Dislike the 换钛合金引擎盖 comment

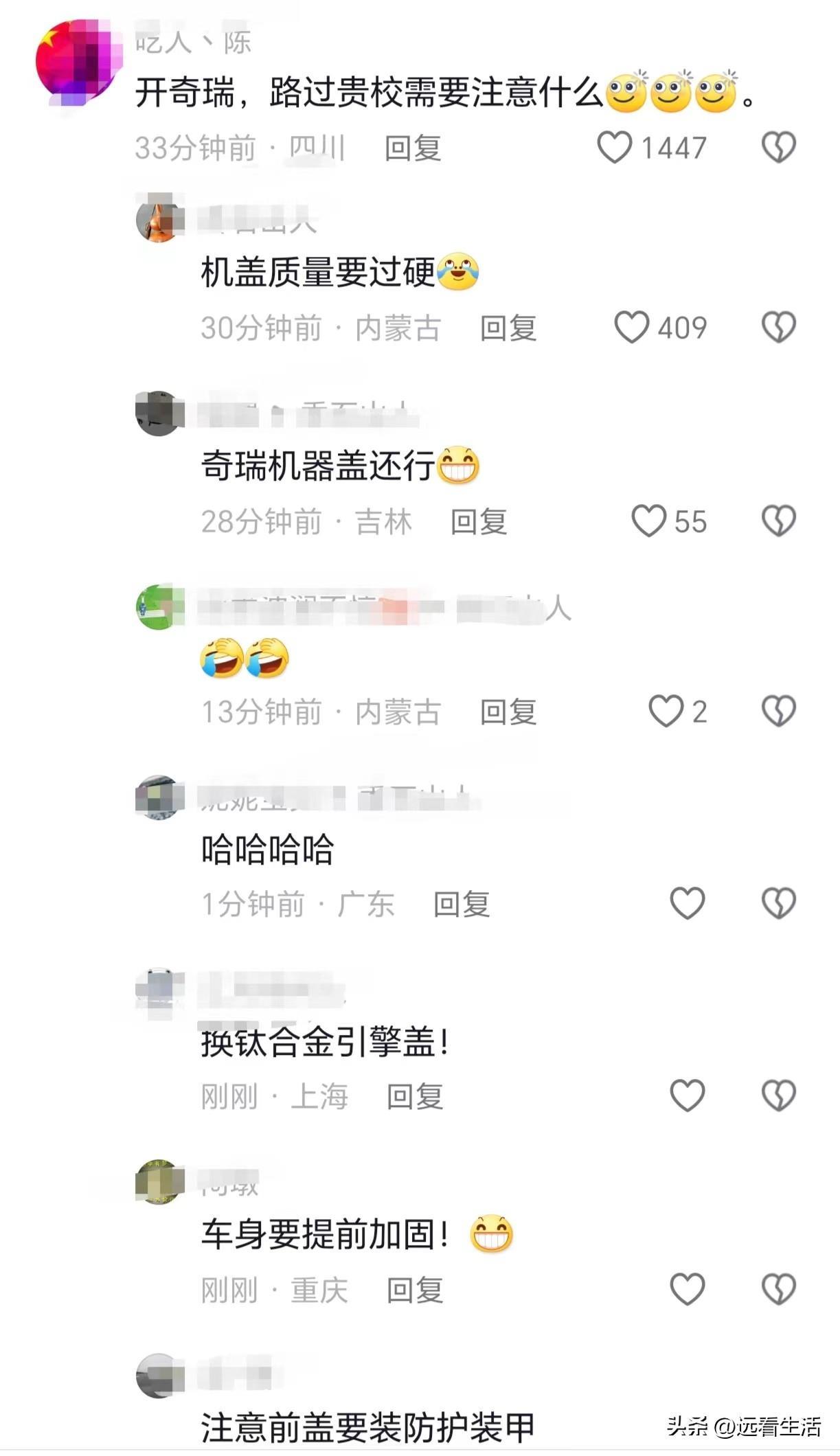coord(779,1095)
